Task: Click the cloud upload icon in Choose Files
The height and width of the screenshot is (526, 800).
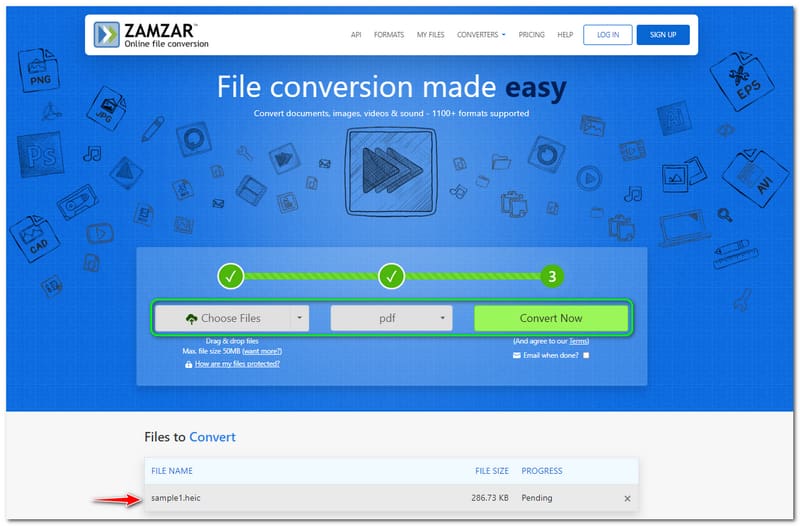Action: point(191,319)
